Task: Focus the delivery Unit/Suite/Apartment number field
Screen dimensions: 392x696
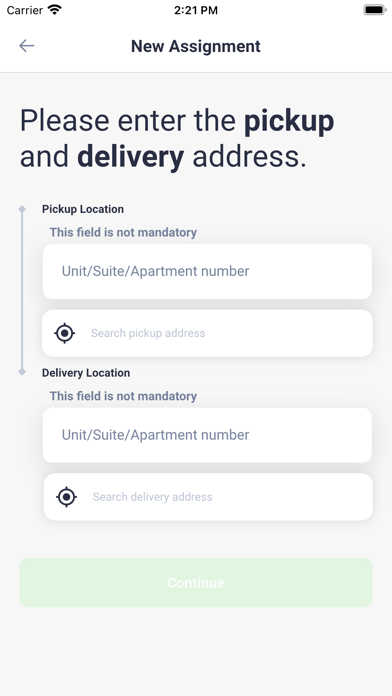Action: click(x=207, y=435)
